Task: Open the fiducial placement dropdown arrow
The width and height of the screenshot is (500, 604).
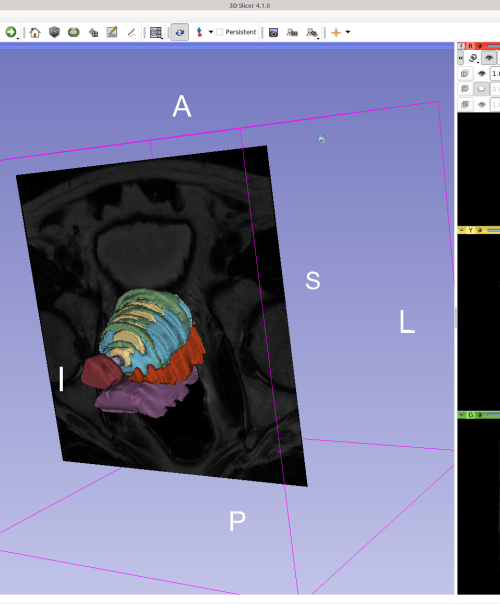Action: tap(211, 32)
